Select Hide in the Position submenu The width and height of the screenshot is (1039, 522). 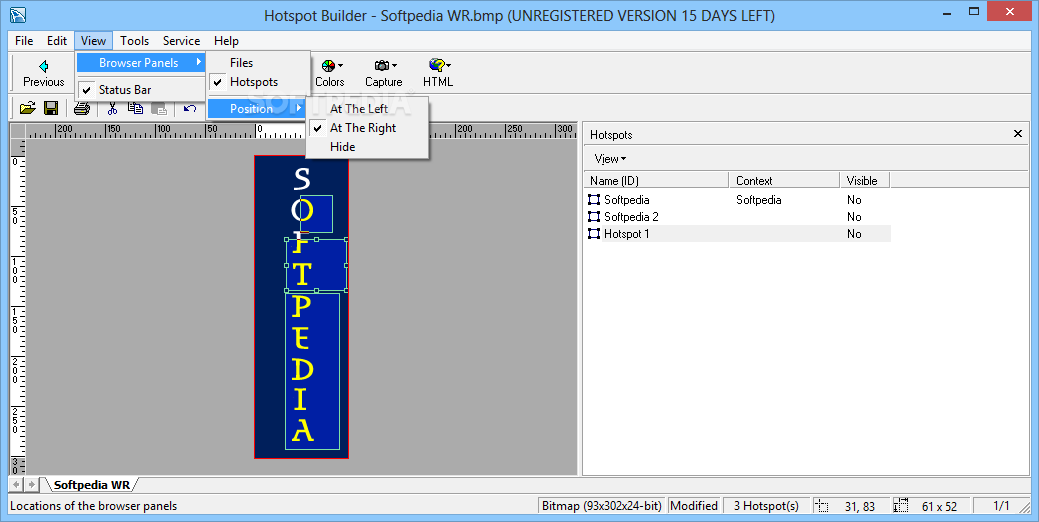pyautogui.click(x=367, y=147)
